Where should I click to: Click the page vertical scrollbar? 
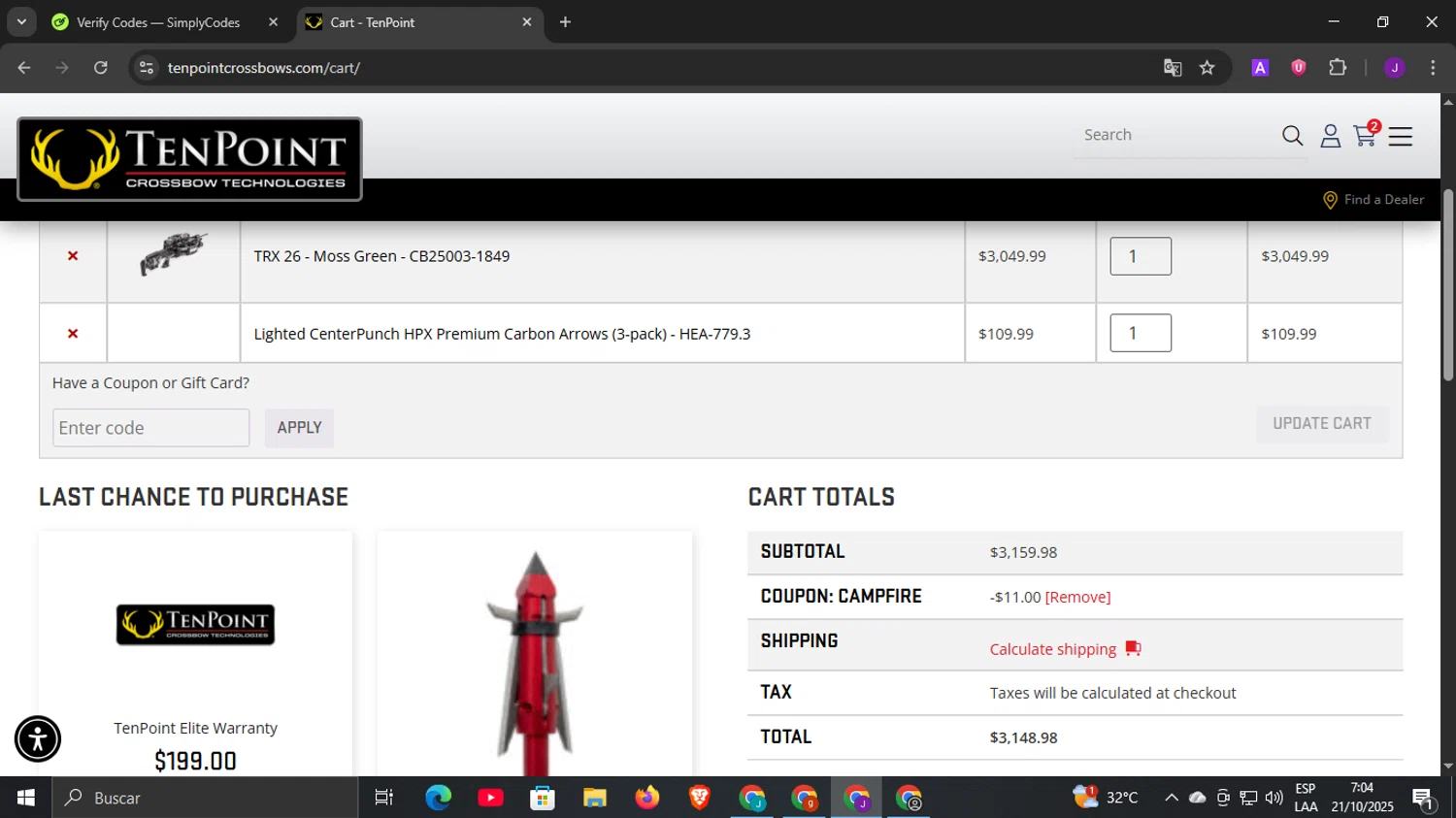tap(1448, 285)
